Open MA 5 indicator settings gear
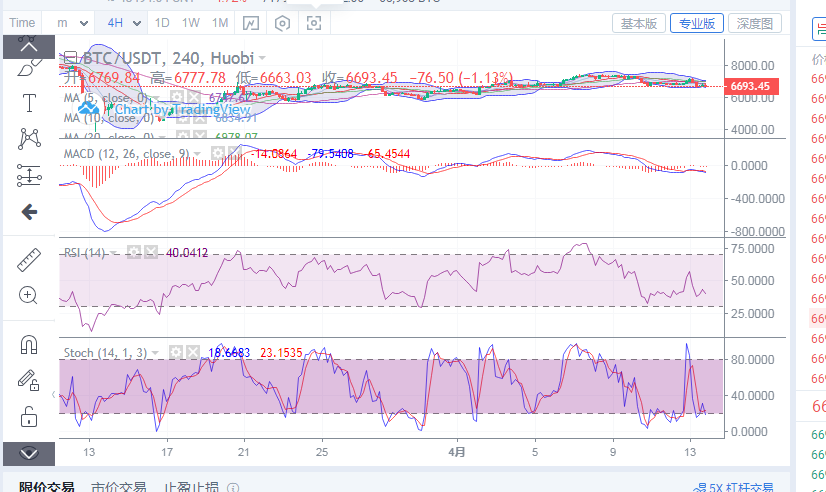 [x=176, y=97]
